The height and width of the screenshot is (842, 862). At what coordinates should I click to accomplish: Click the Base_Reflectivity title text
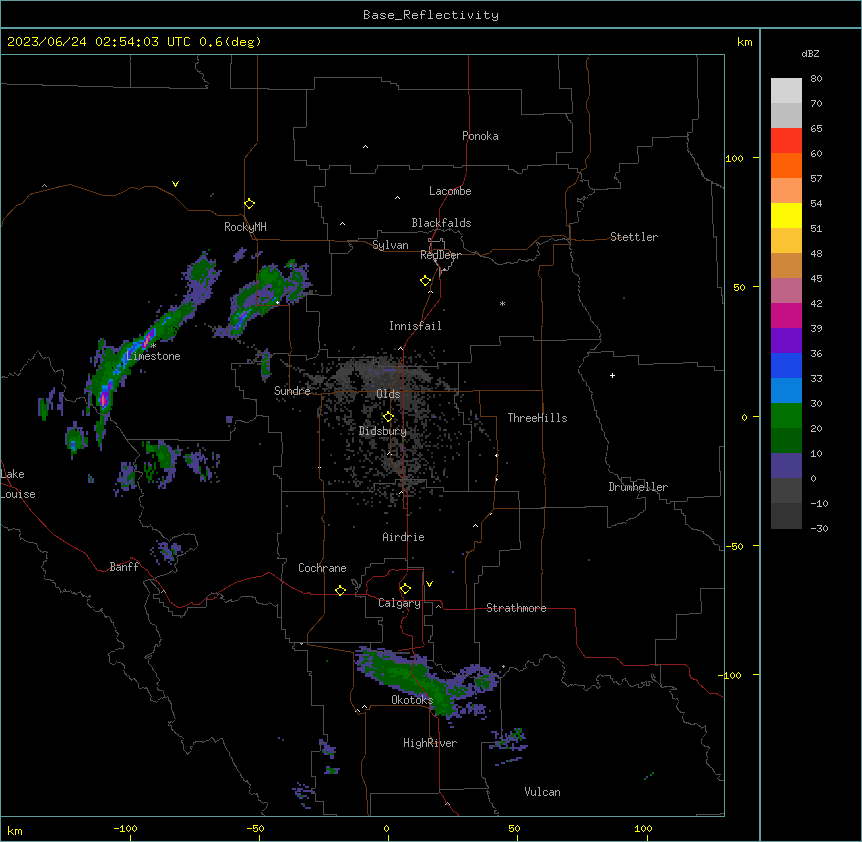point(431,15)
